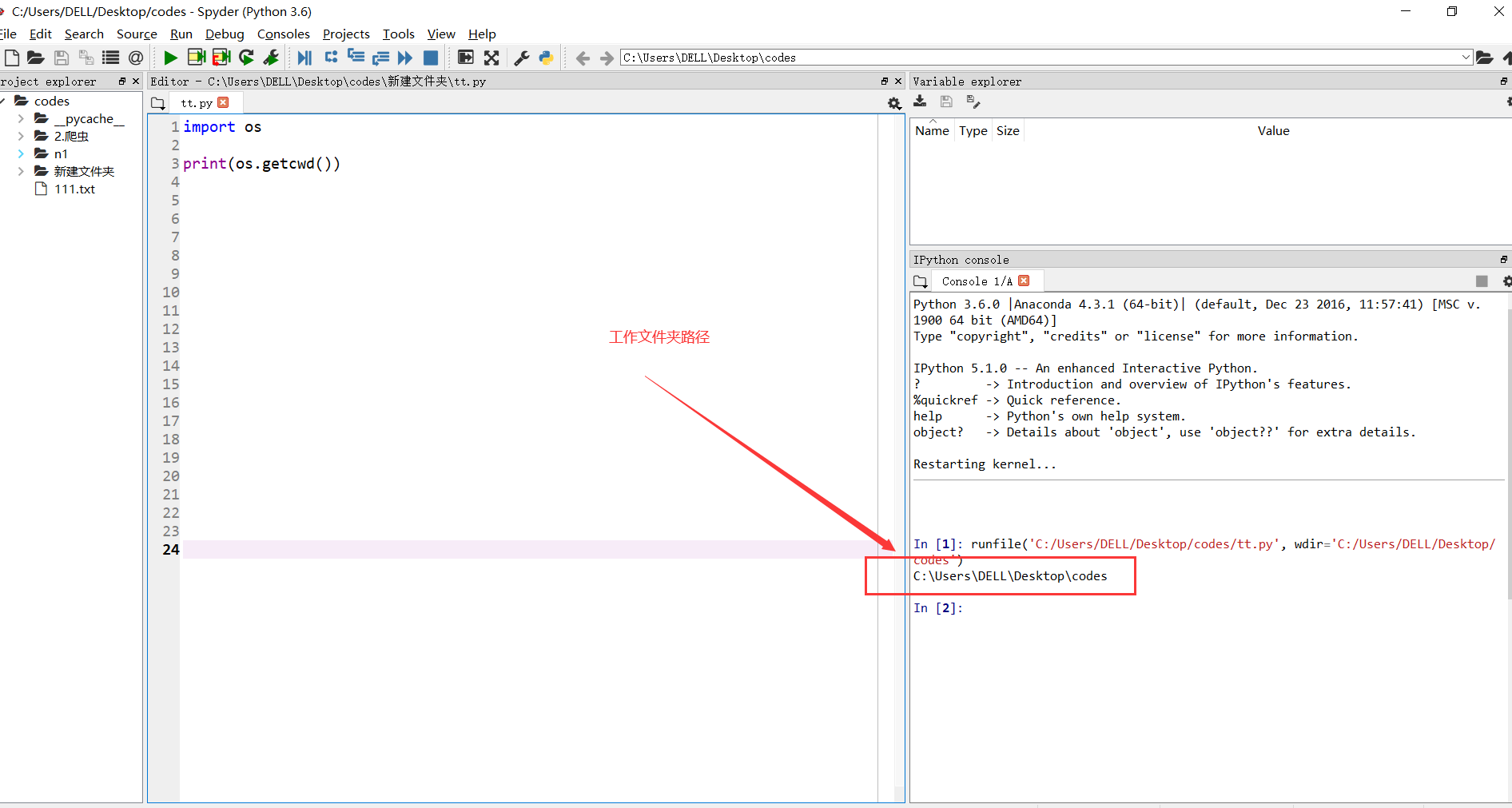The height and width of the screenshot is (808, 1512).
Task: Open the file list management icon
Action: (x=111, y=58)
